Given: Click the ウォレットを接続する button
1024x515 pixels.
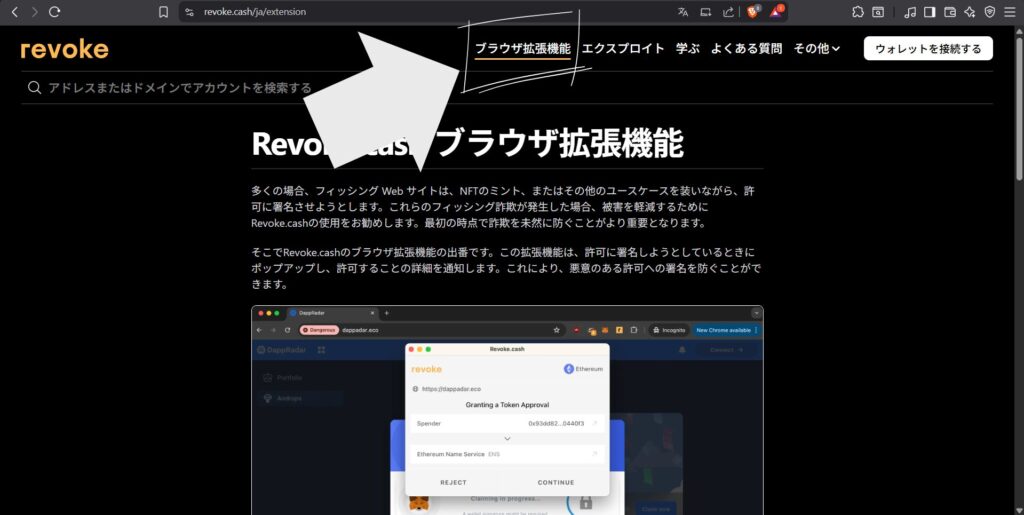Looking at the screenshot, I should [x=927, y=48].
